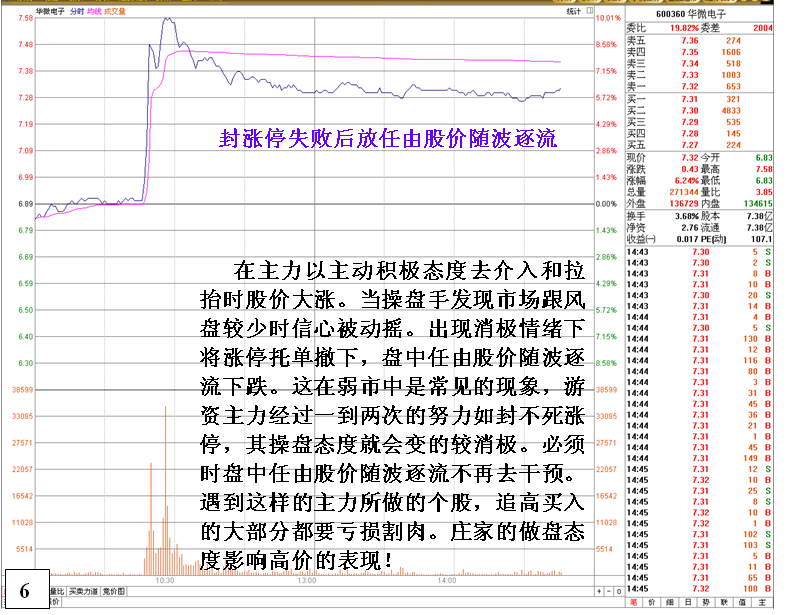801x615 pixels.
Task: Select the 笔 tab in the trade list
Action: [x=633, y=602]
